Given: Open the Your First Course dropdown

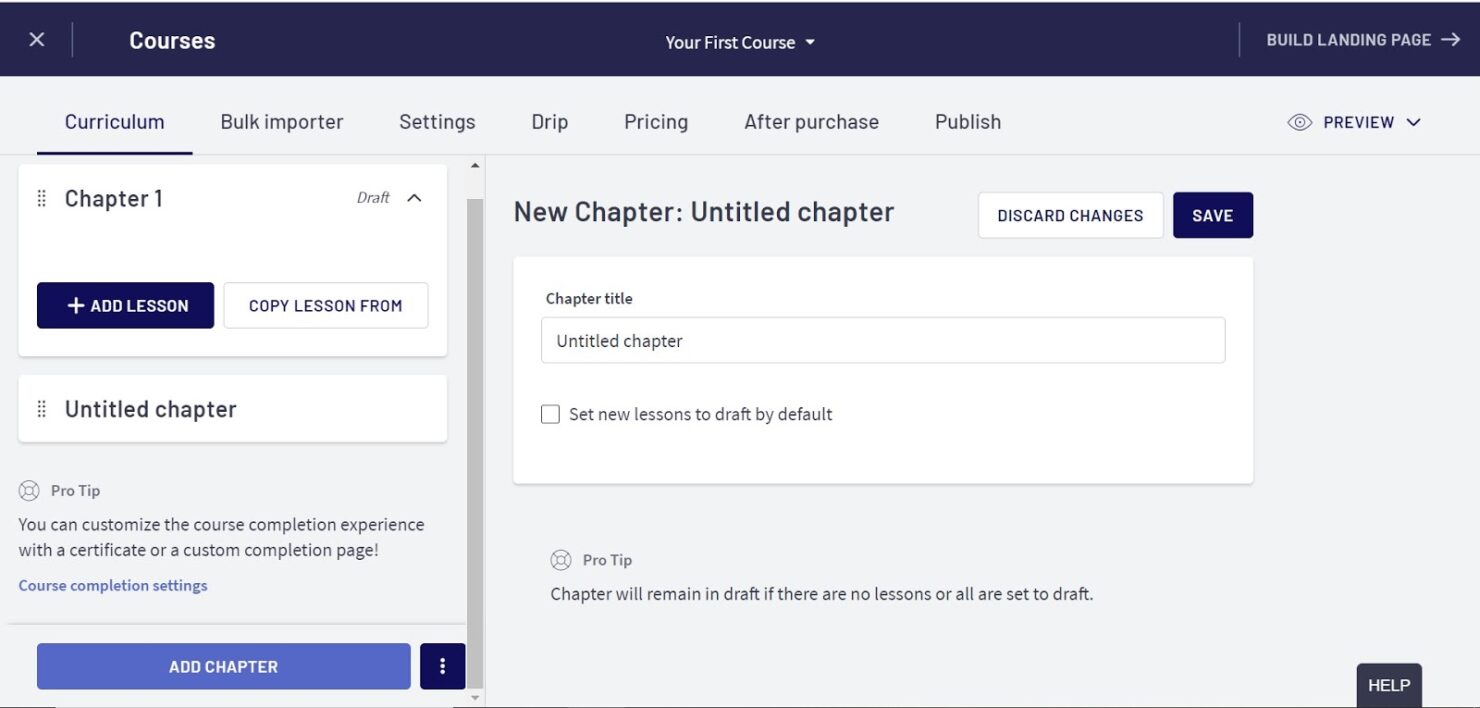Looking at the screenshot, I should click(x=740, y=42).
